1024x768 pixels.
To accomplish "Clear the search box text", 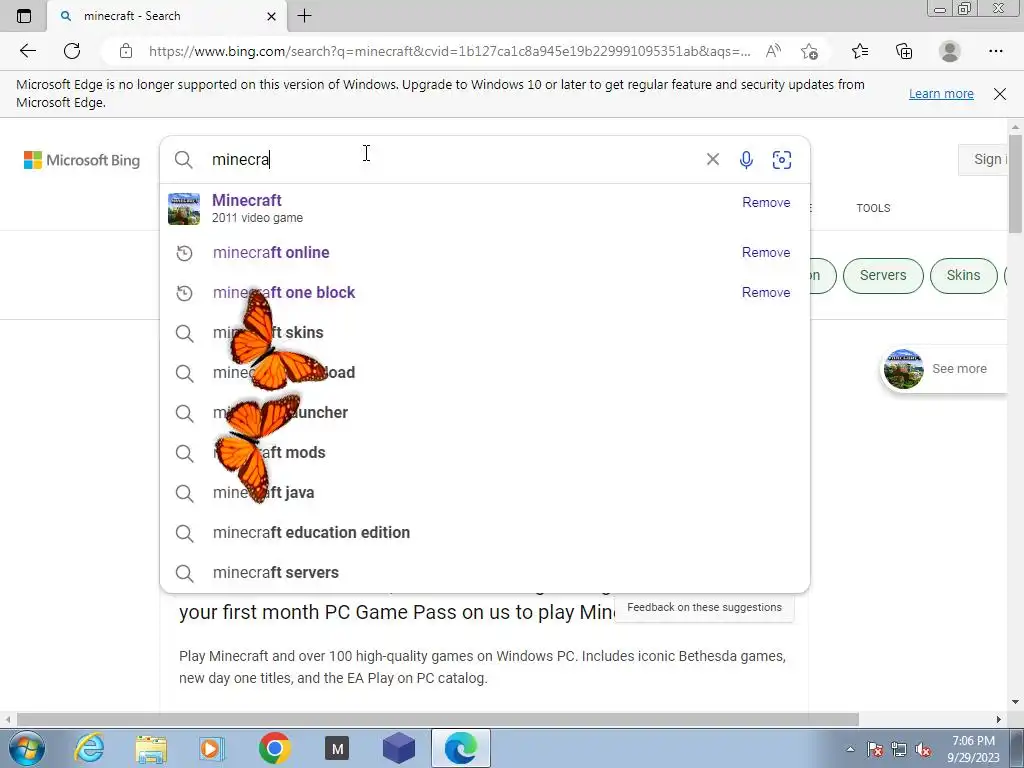I will 712,159.
